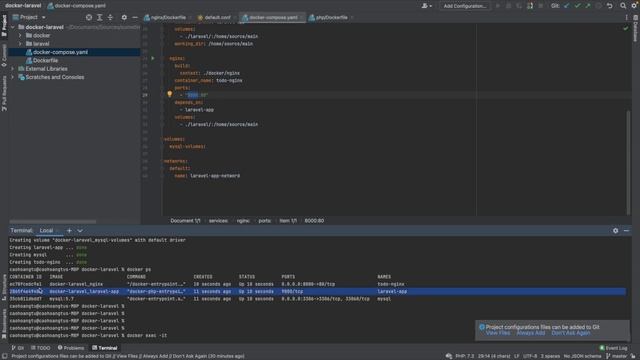Click Collapse All icon in Project panel
The image size is (640, 360).
click(x=110, y=18)
